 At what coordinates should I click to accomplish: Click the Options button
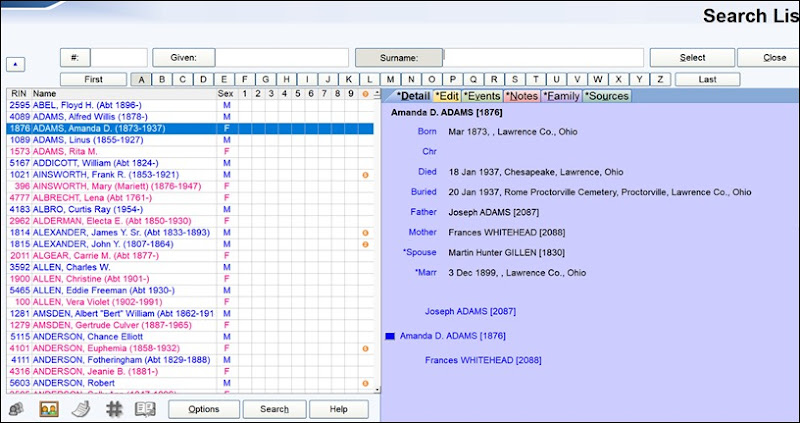click(204, 409)
